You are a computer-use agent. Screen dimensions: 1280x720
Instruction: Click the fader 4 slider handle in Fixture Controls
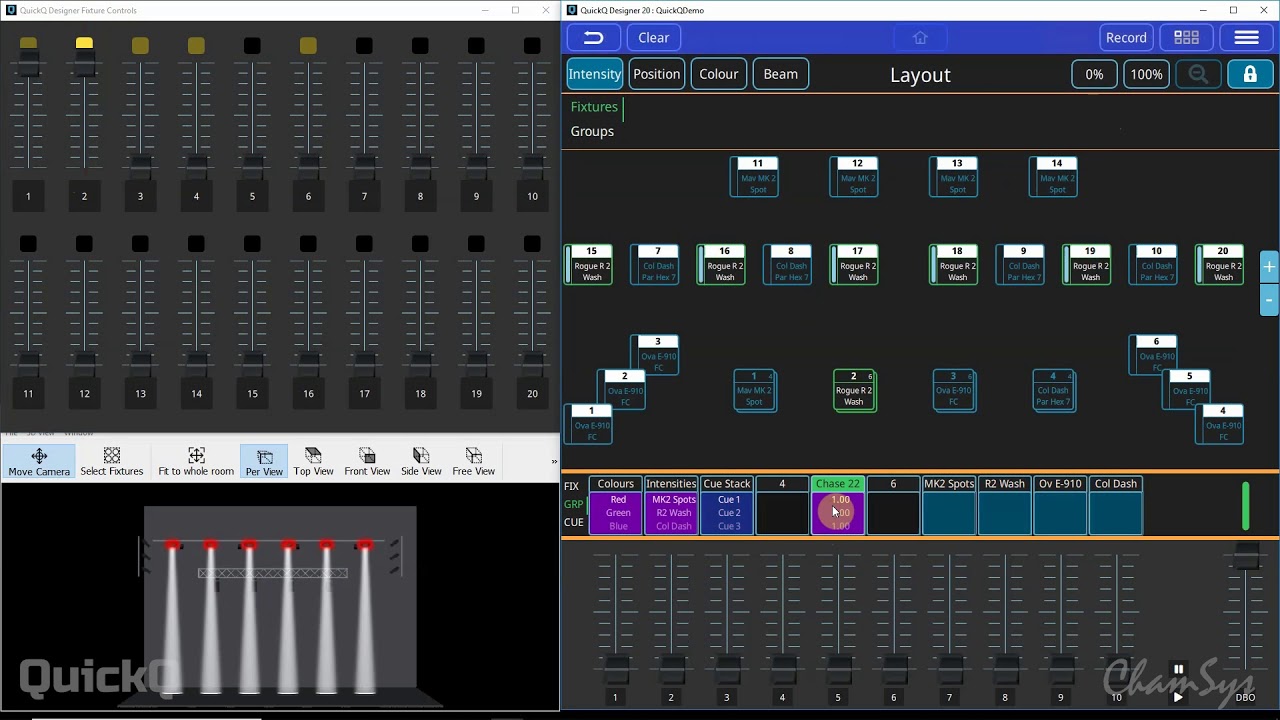(196, 167)
